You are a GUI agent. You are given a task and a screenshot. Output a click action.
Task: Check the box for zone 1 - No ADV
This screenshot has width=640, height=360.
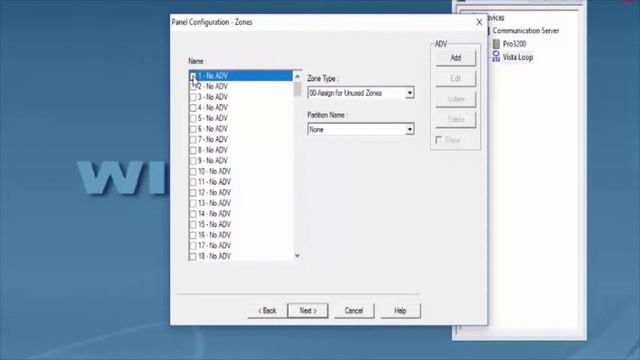tap(193, 76)
